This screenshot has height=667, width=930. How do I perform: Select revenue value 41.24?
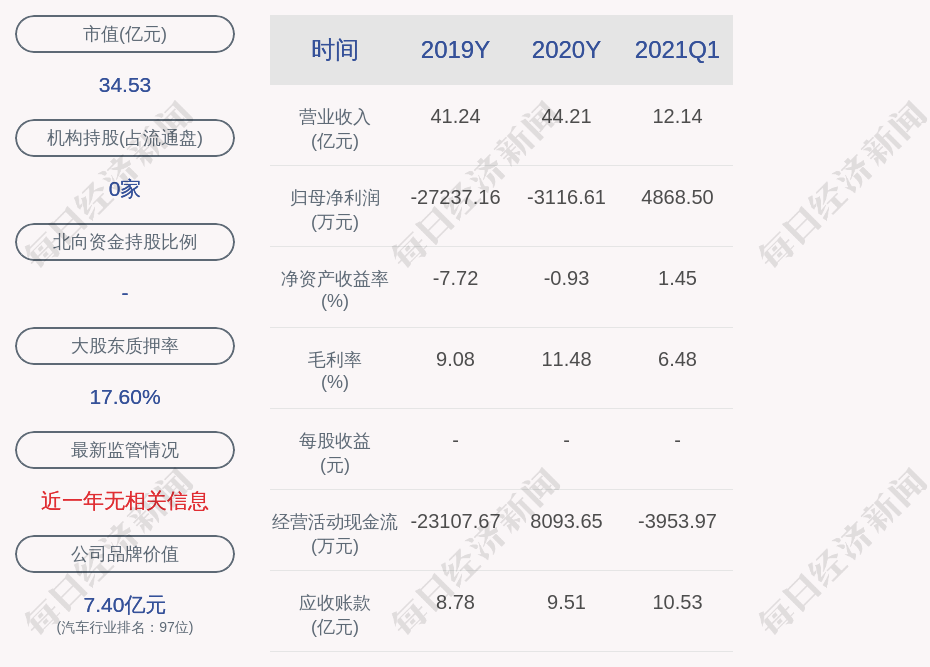point(456,116)
